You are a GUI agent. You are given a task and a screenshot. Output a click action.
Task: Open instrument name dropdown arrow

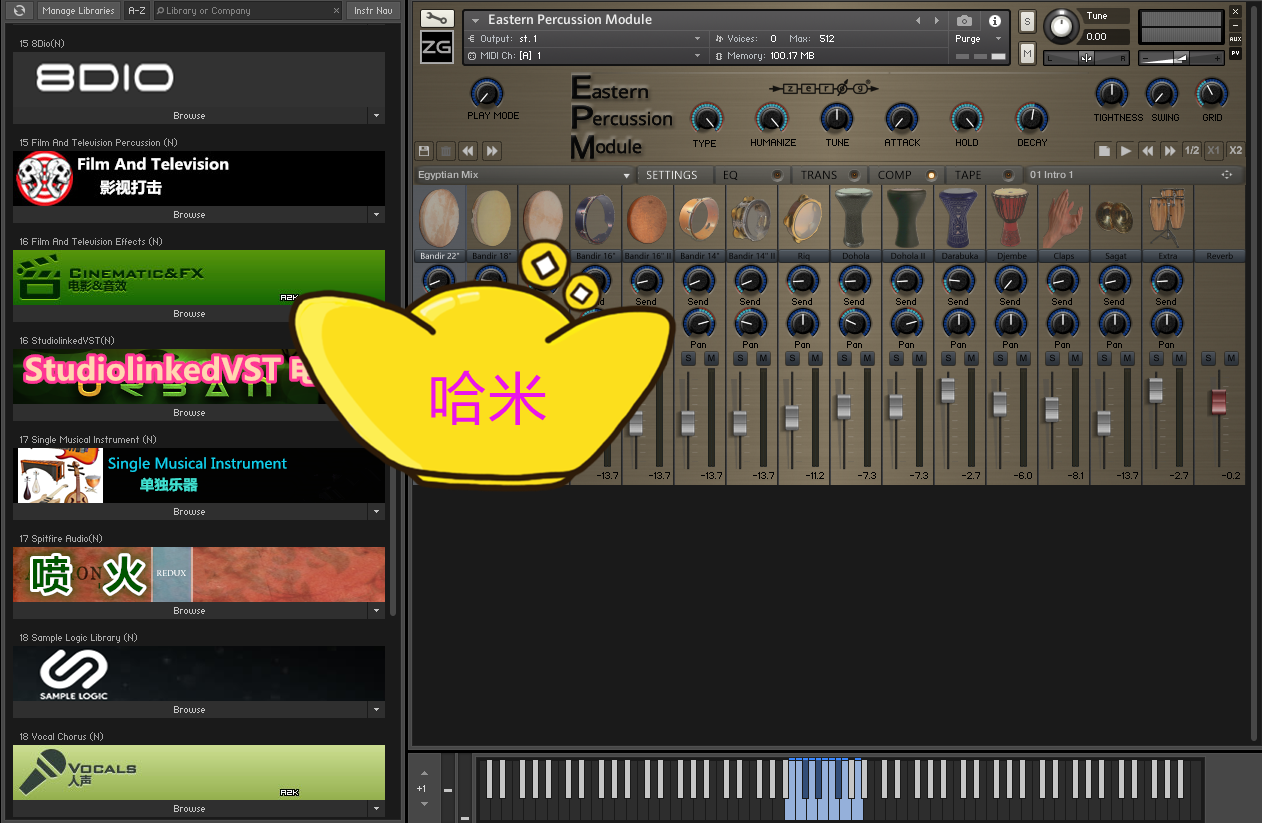tap(475, 20)
